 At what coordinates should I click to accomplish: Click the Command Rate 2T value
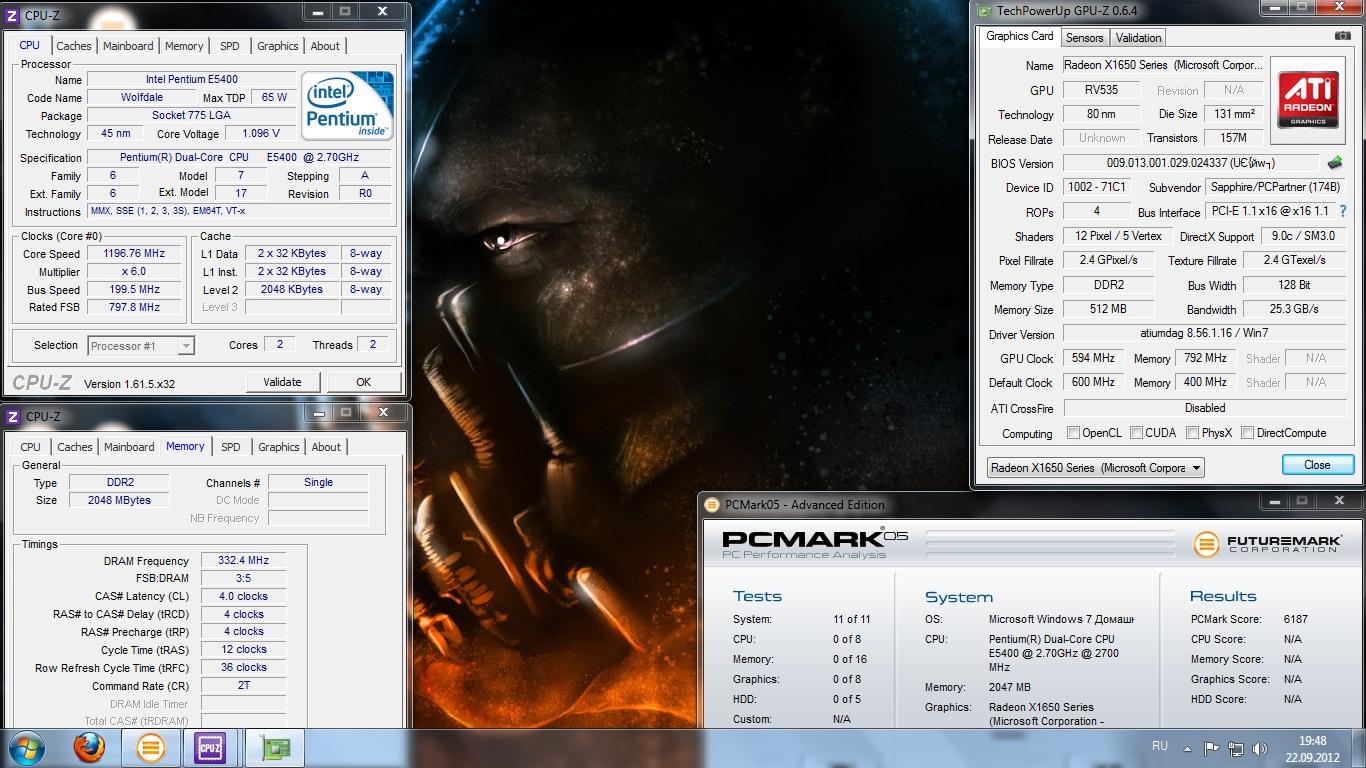pyautogui.click(x=243, y=686)
